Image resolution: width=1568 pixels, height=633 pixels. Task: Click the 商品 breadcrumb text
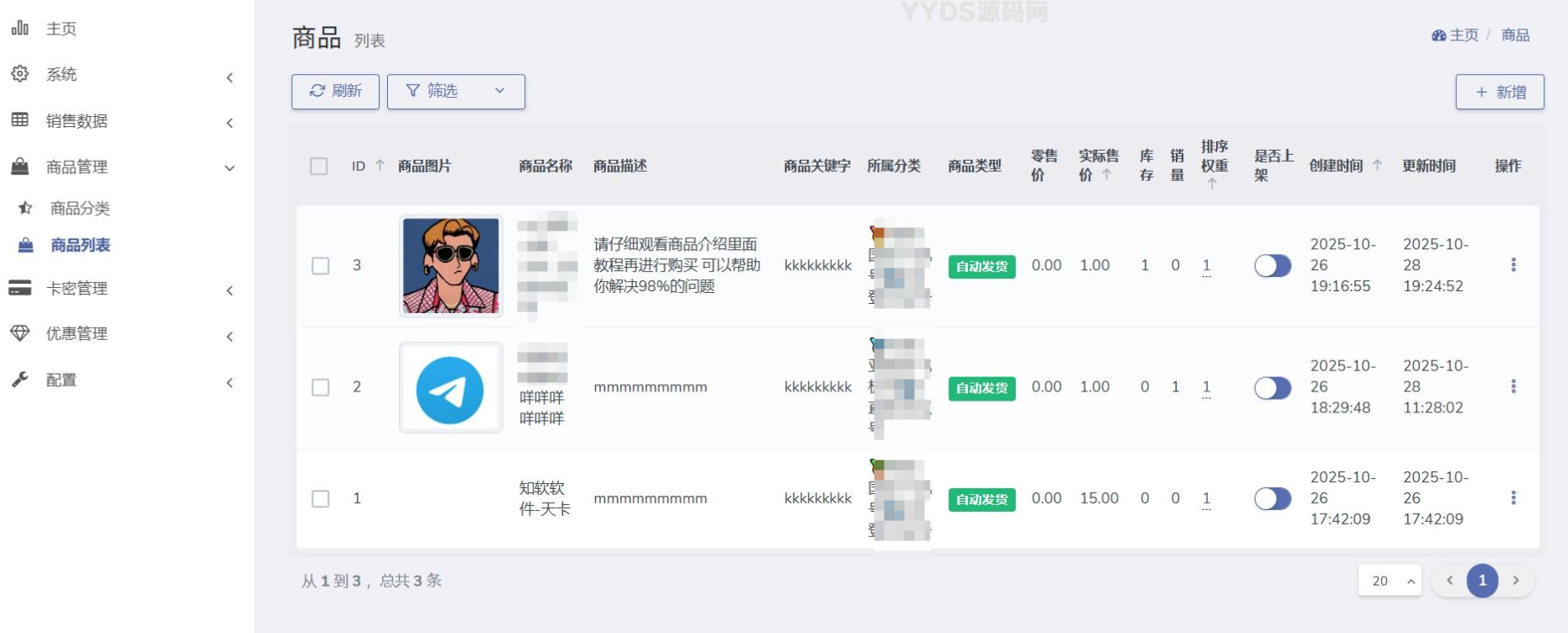(x=1515, y=35)
